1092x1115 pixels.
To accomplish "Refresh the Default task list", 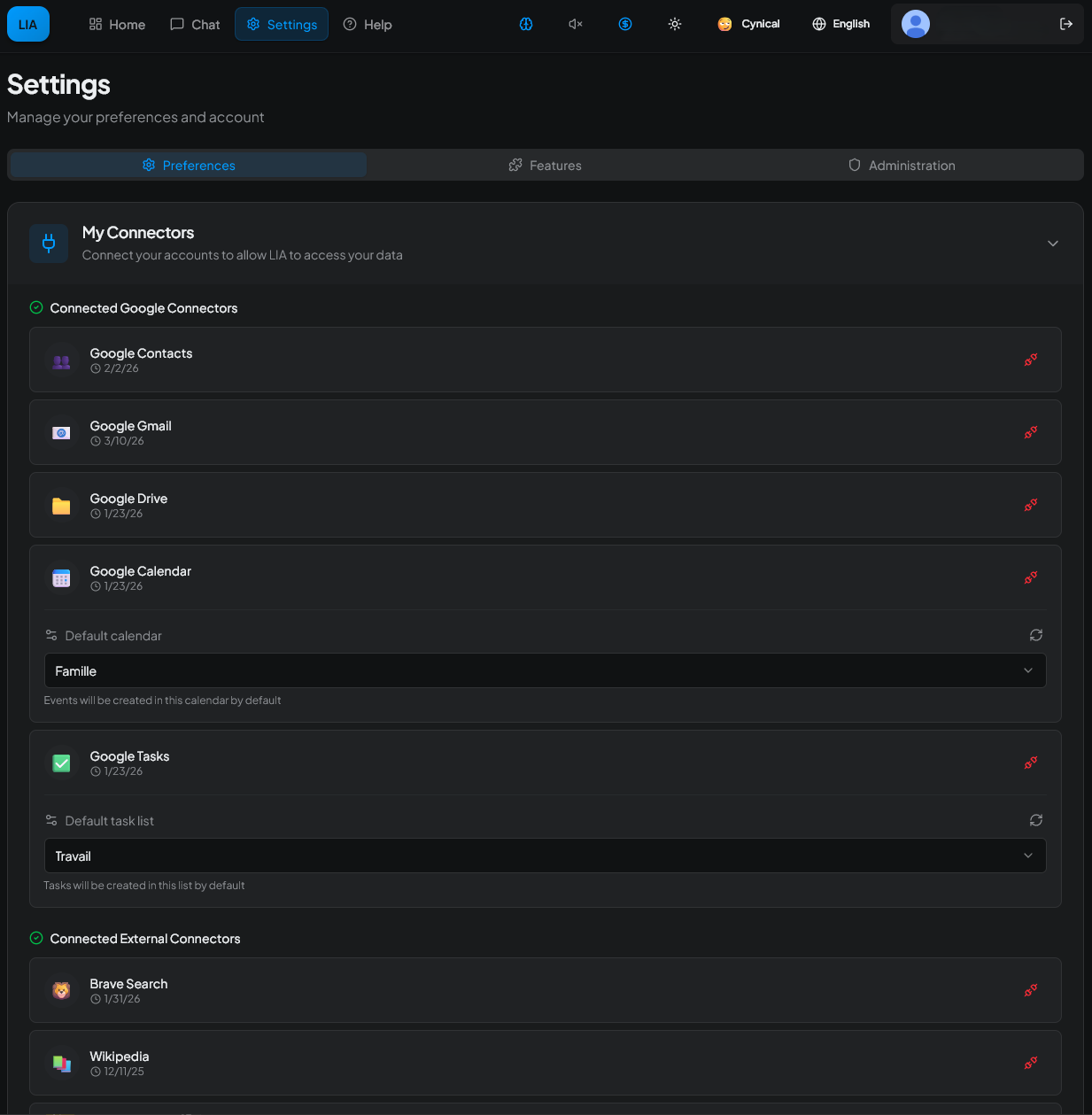I will 1035,820.
